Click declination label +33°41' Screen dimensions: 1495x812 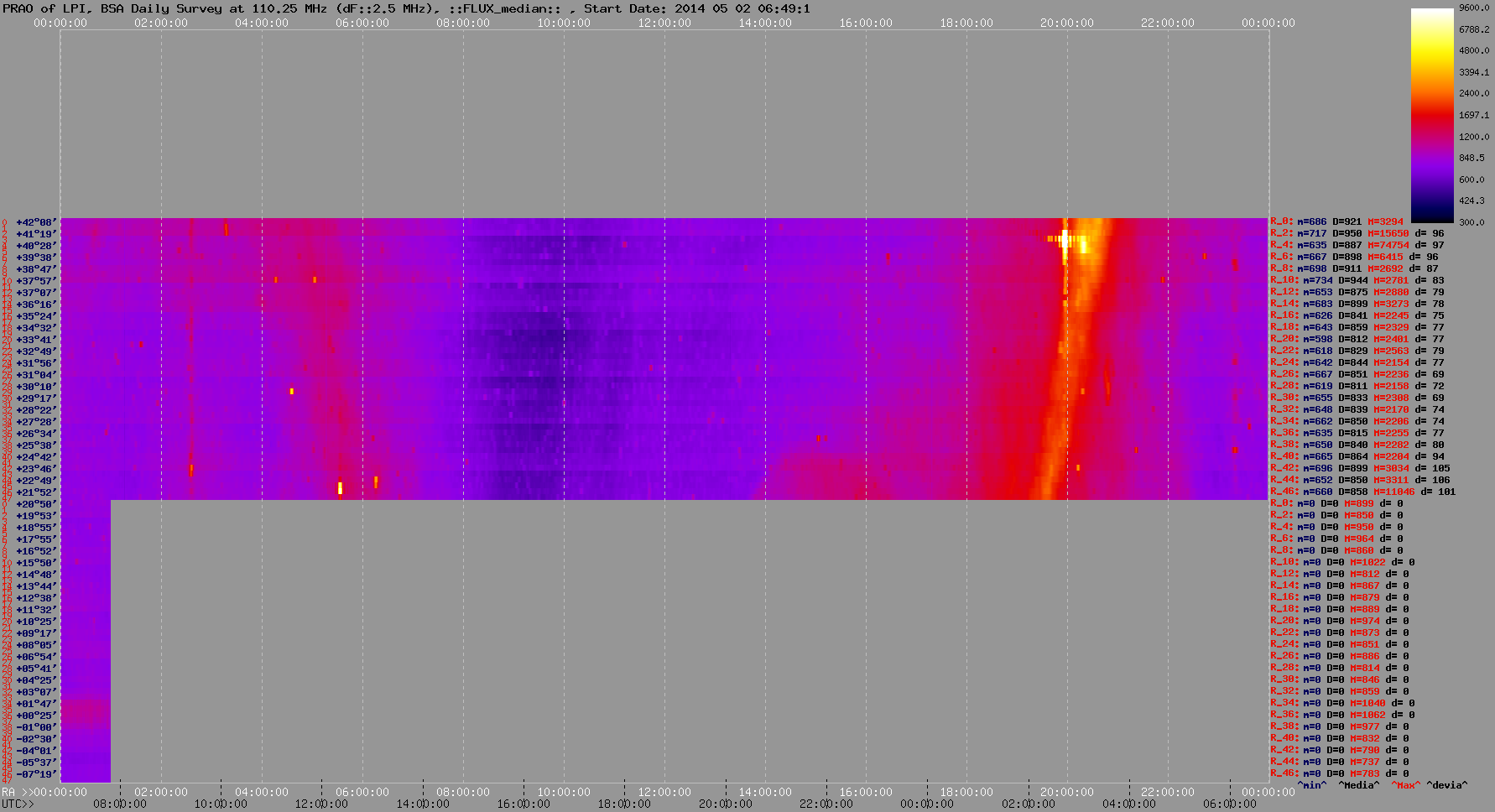[36, 340]
